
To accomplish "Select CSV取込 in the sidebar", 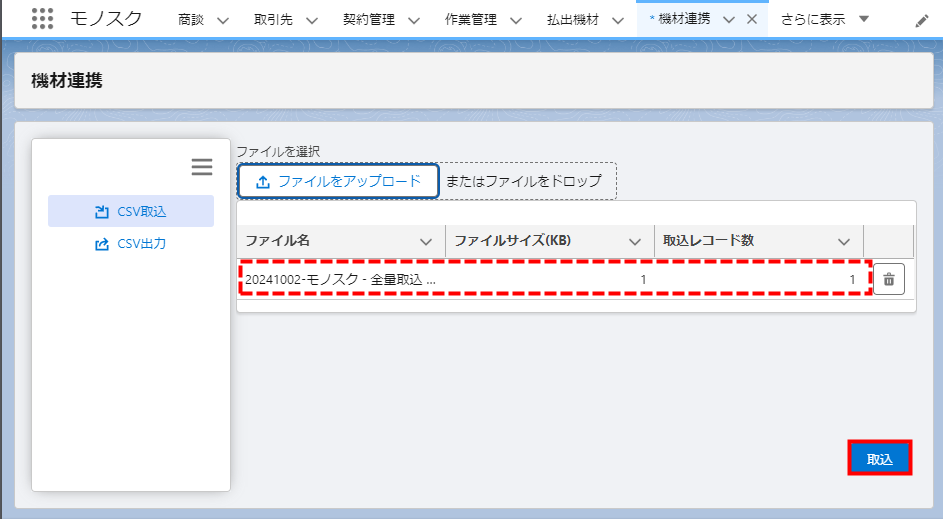I will point(131,211).
